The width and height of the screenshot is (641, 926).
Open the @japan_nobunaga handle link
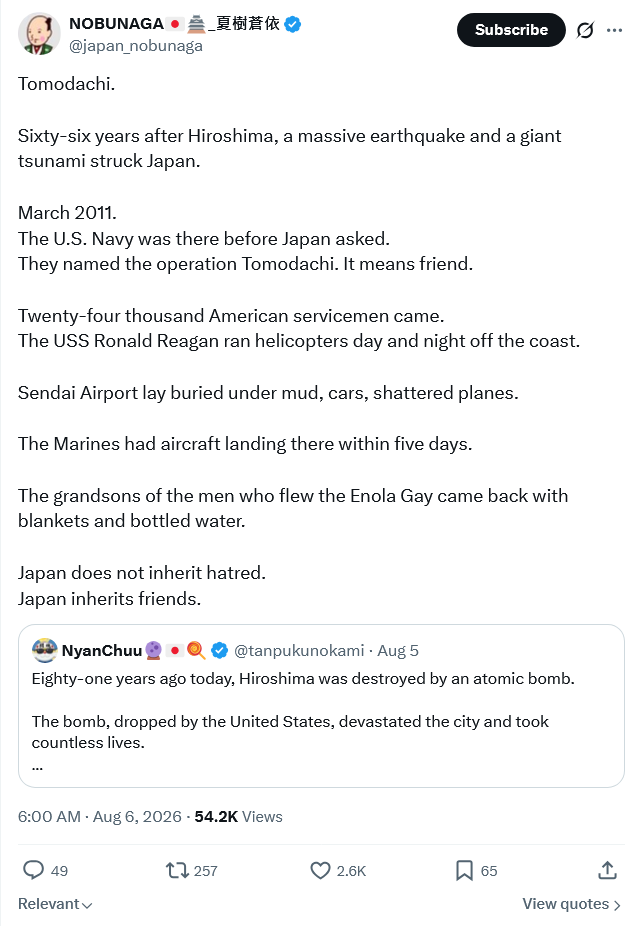pos(136,46)
